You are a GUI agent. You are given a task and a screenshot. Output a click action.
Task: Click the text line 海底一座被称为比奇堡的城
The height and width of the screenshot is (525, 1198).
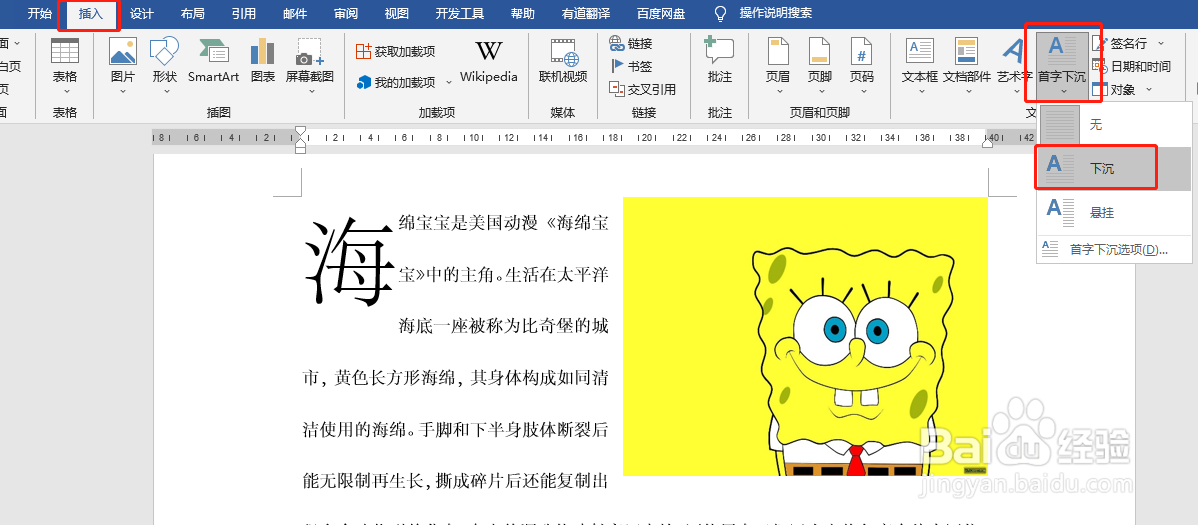[x=503, y=326]
